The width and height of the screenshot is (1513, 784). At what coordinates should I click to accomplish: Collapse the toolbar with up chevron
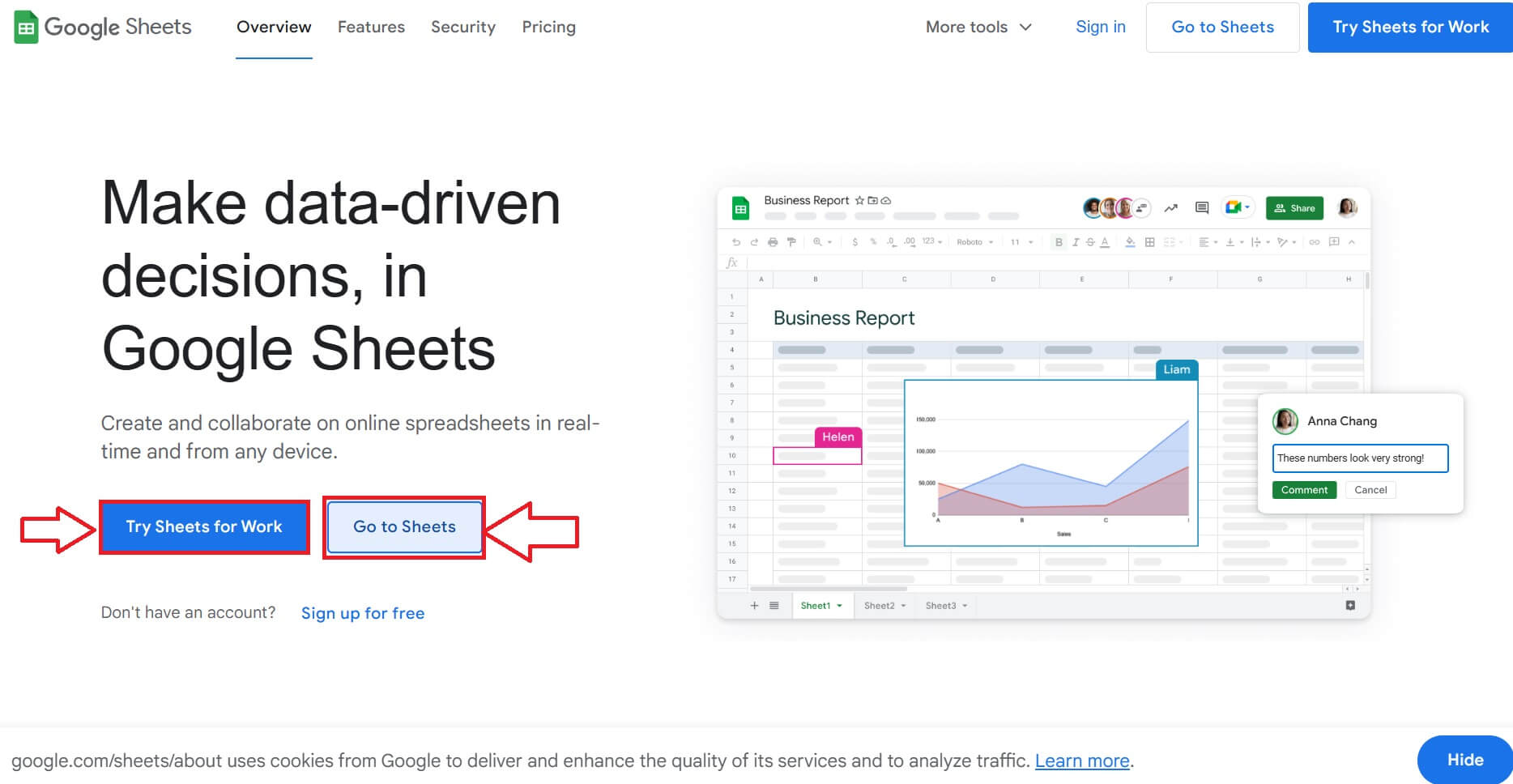click(x=1352, y=242)
